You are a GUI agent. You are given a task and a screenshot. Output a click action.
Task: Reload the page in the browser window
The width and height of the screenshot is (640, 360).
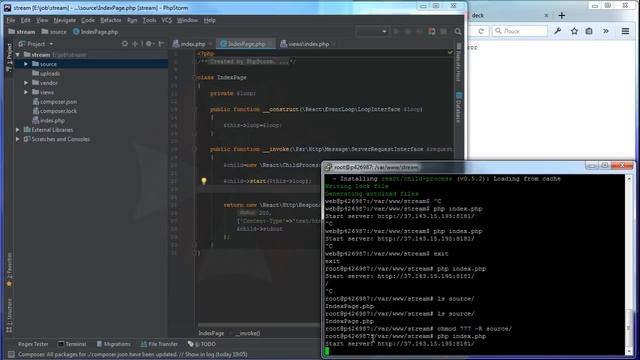coord(481,31)
